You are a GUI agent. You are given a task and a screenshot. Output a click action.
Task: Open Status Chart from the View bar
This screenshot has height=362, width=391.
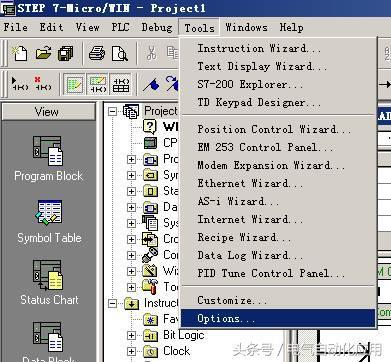(x=49, y=282)
